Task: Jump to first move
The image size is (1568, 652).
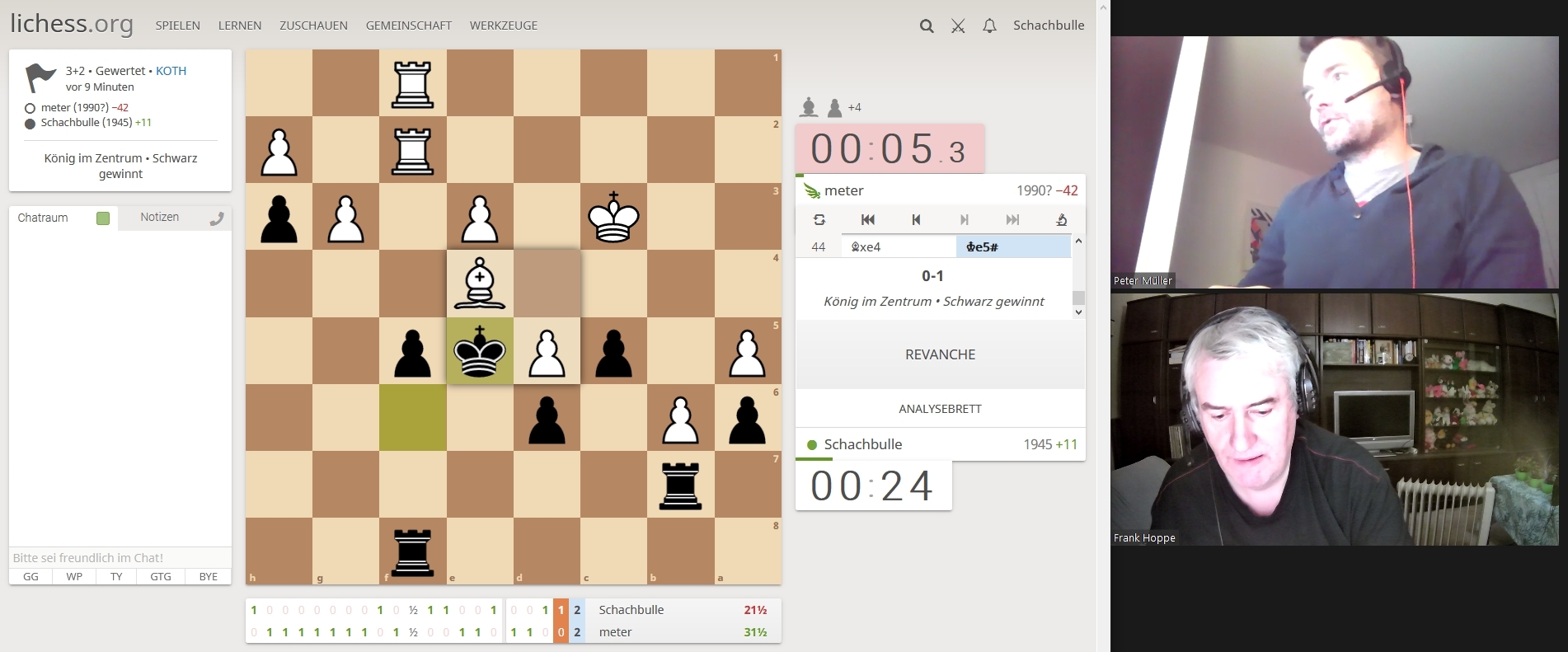Action: [x=867, y=220]
